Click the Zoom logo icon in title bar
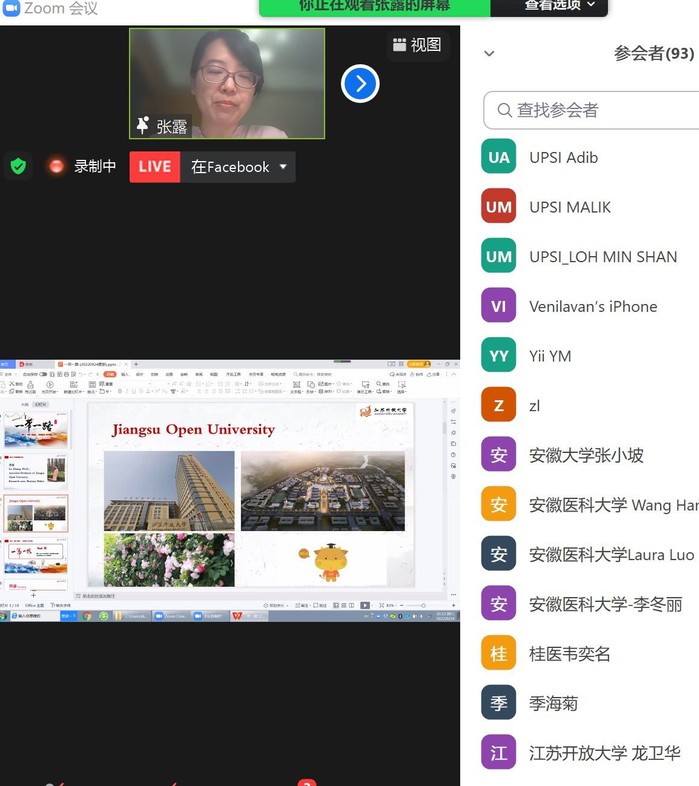The width and height of the screenshot is (699, 786). pyautogui.click(x=10, y=9)
